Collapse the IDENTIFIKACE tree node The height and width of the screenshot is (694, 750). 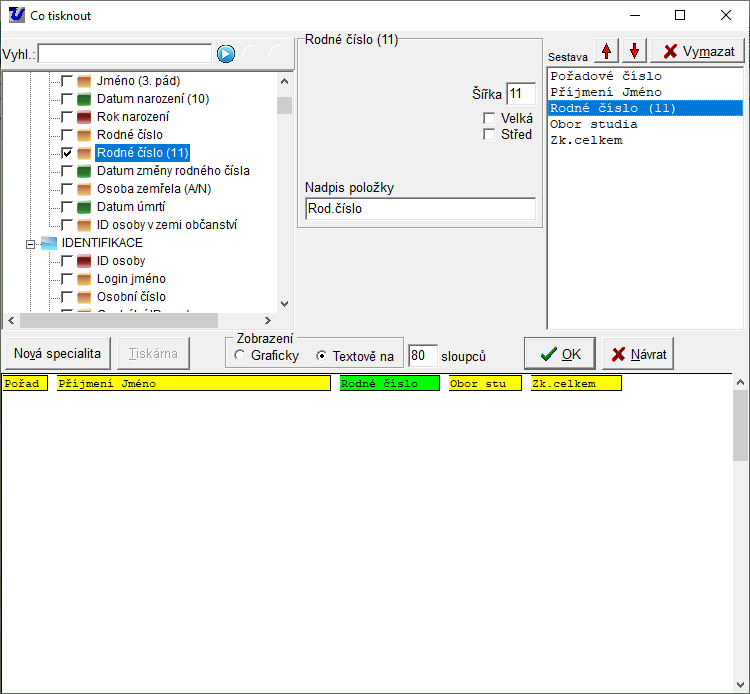tap(31, 243)
